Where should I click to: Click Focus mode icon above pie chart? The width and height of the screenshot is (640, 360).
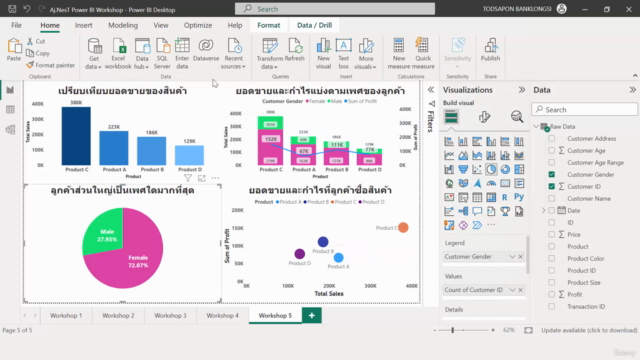coord(202,178)
